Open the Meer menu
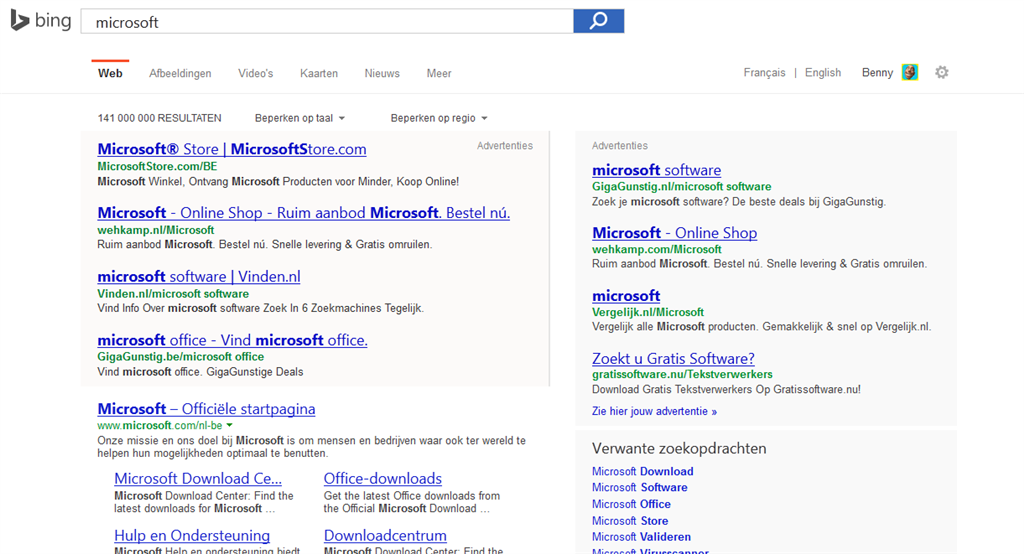The image size is (1024, 554). [439, 73]
